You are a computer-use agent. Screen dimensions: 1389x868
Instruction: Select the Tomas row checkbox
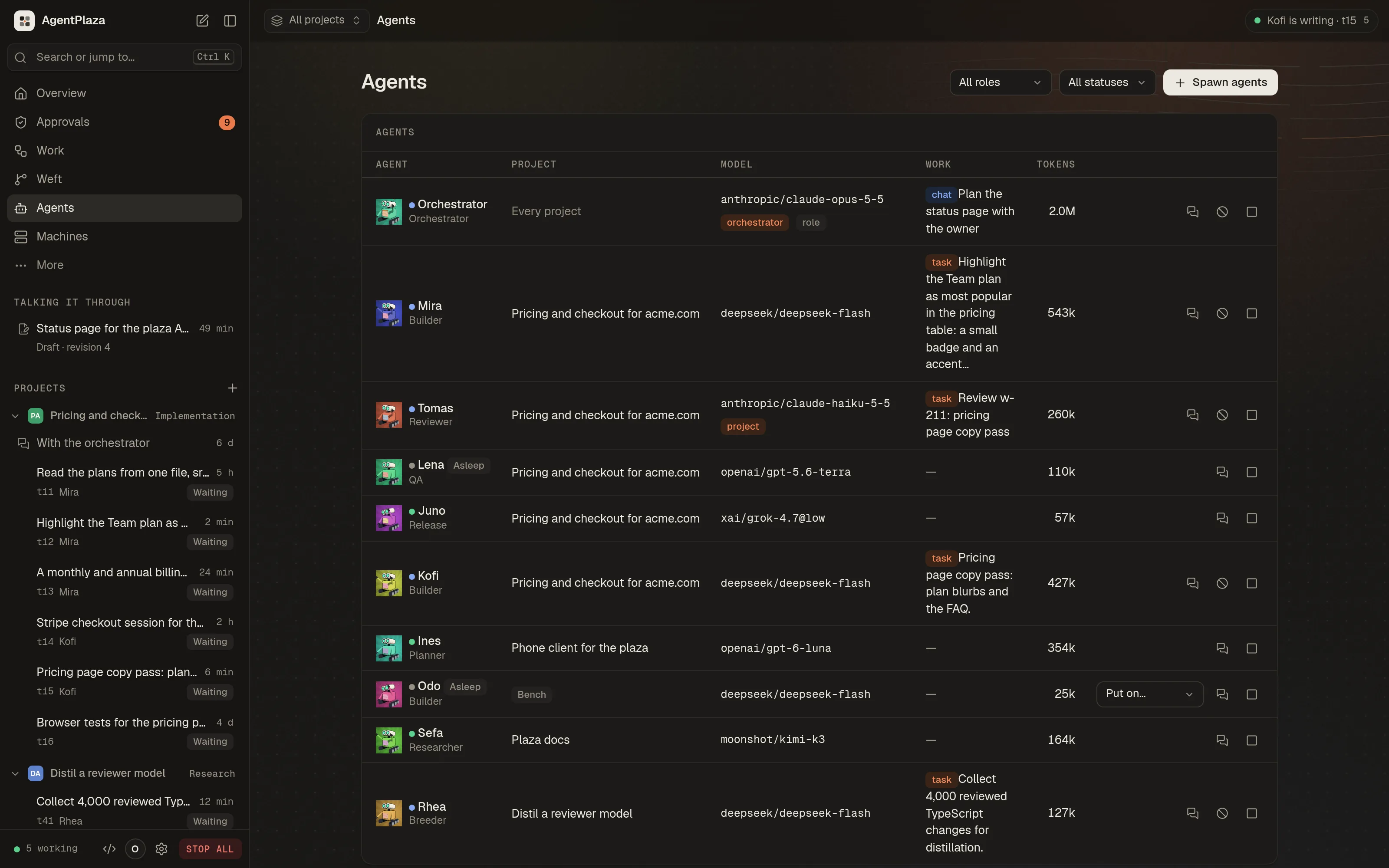pos(1252,415)
